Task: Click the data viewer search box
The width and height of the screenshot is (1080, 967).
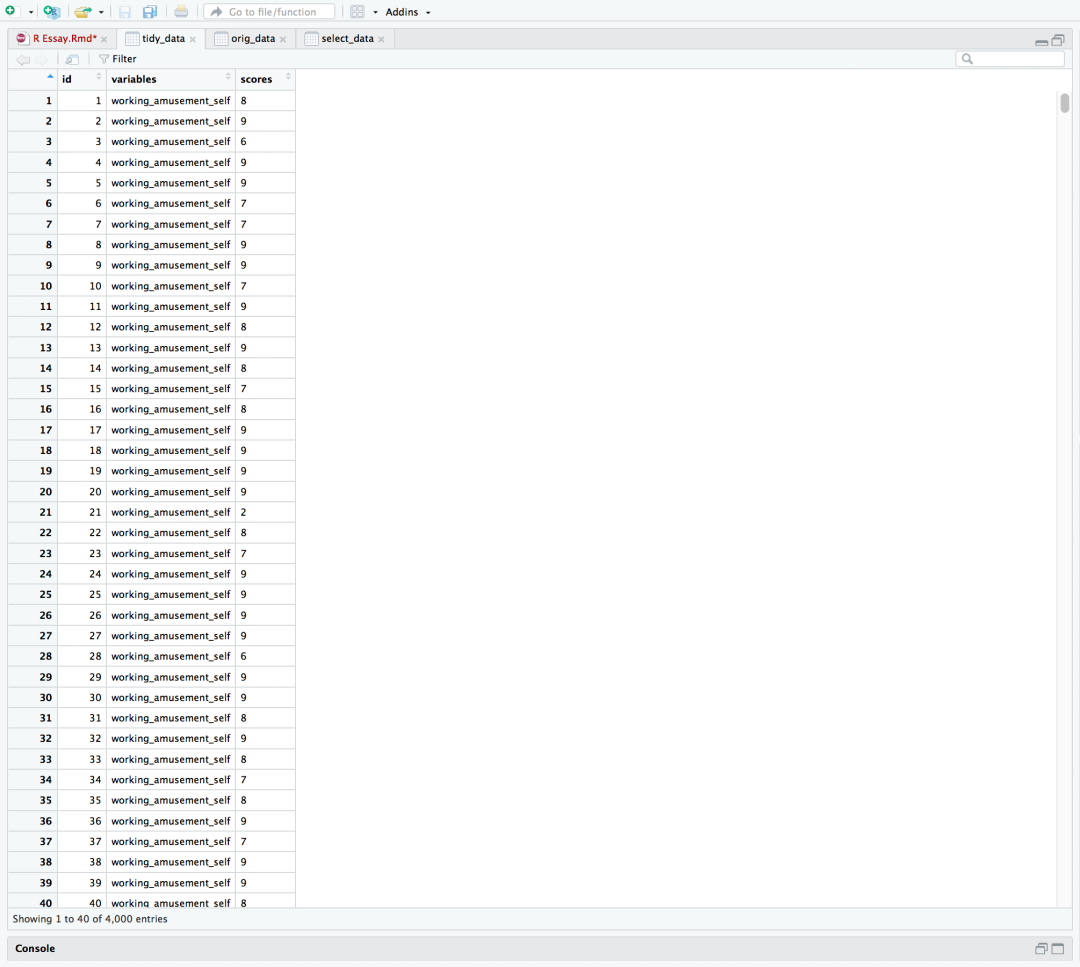Action: [x=1010, y=59]
